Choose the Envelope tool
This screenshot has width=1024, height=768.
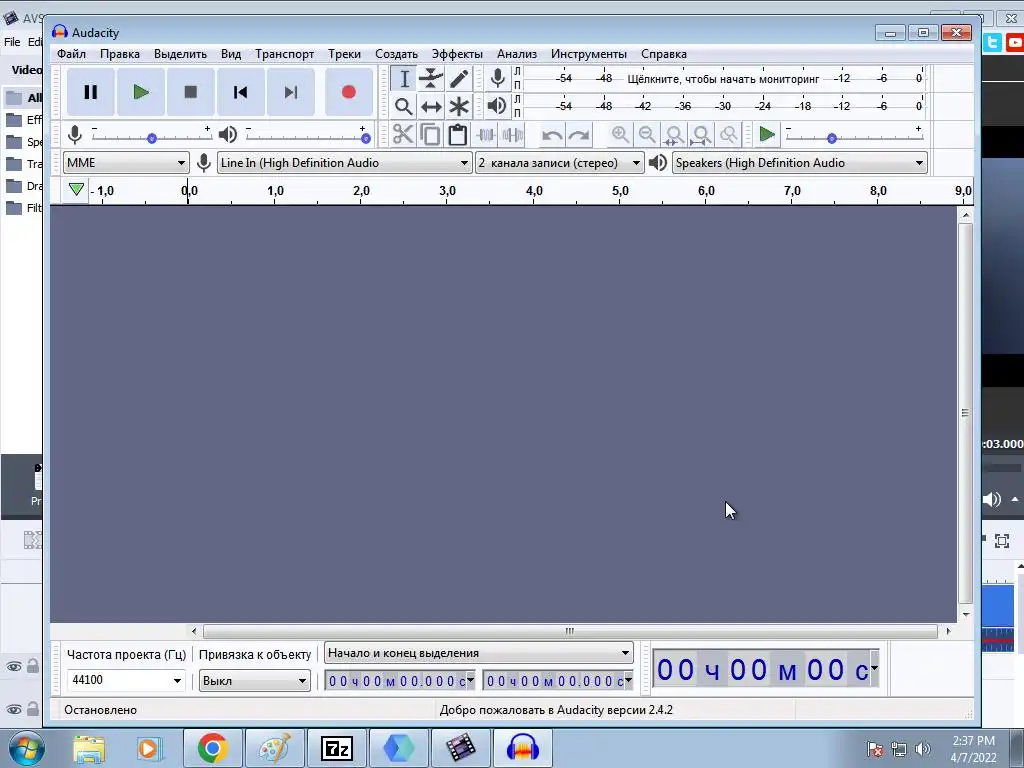pyautogui.click(x=431, y=79)
